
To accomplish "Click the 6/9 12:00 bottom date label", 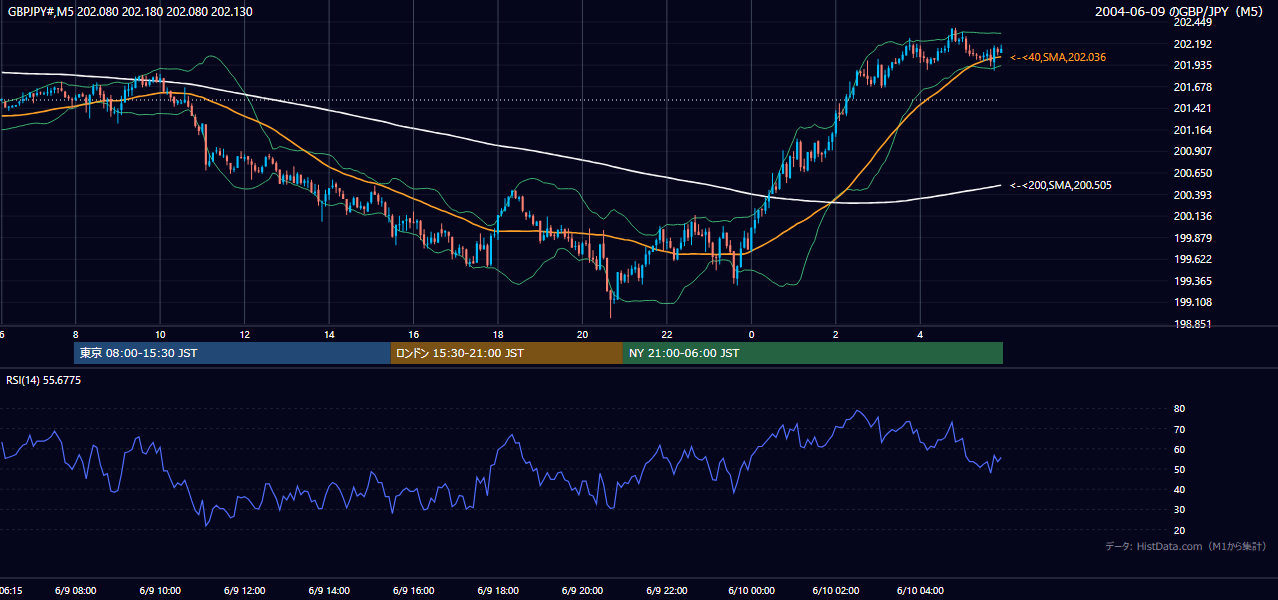I will tap(245, 591).
